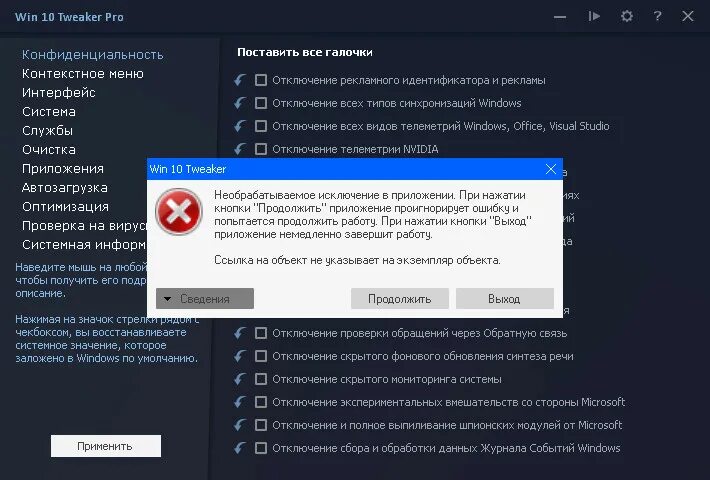Restore default arrow for feedback request check tweak
Image resolution: width=710 pixels, height=480 pixels.
point(240,333)
